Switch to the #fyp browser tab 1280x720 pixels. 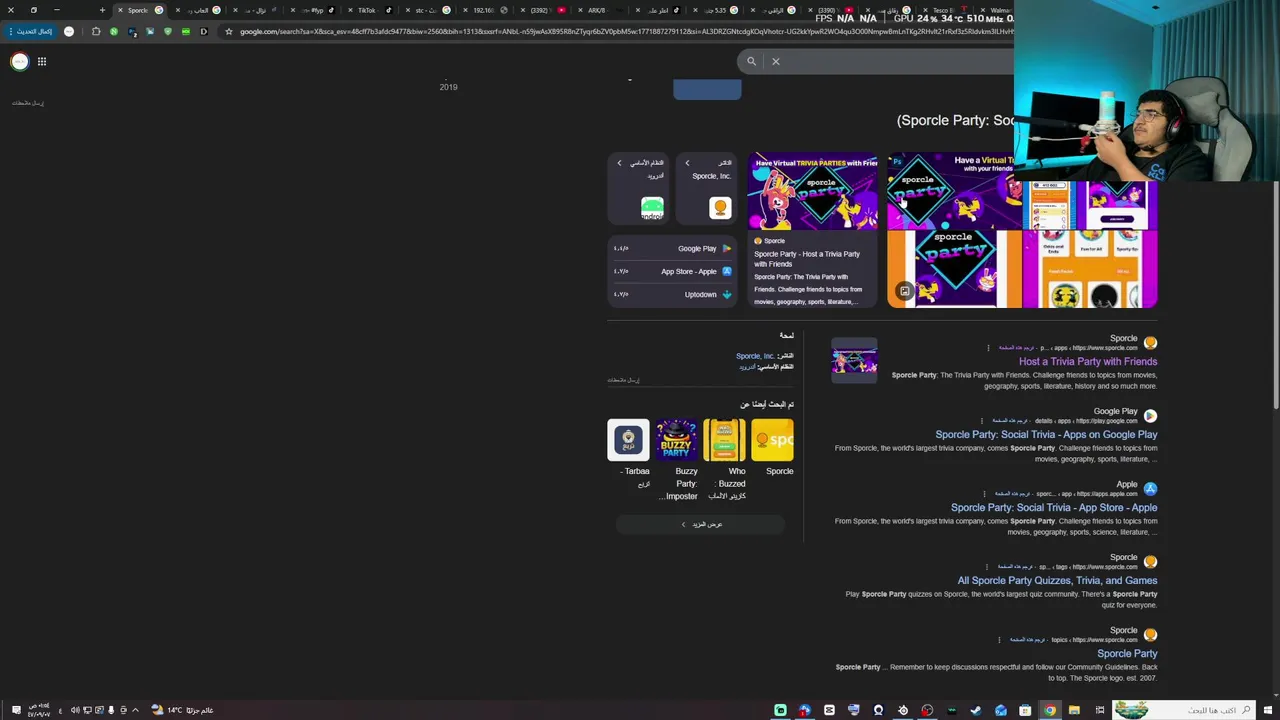pyautogui.click(x=317, y=10)
